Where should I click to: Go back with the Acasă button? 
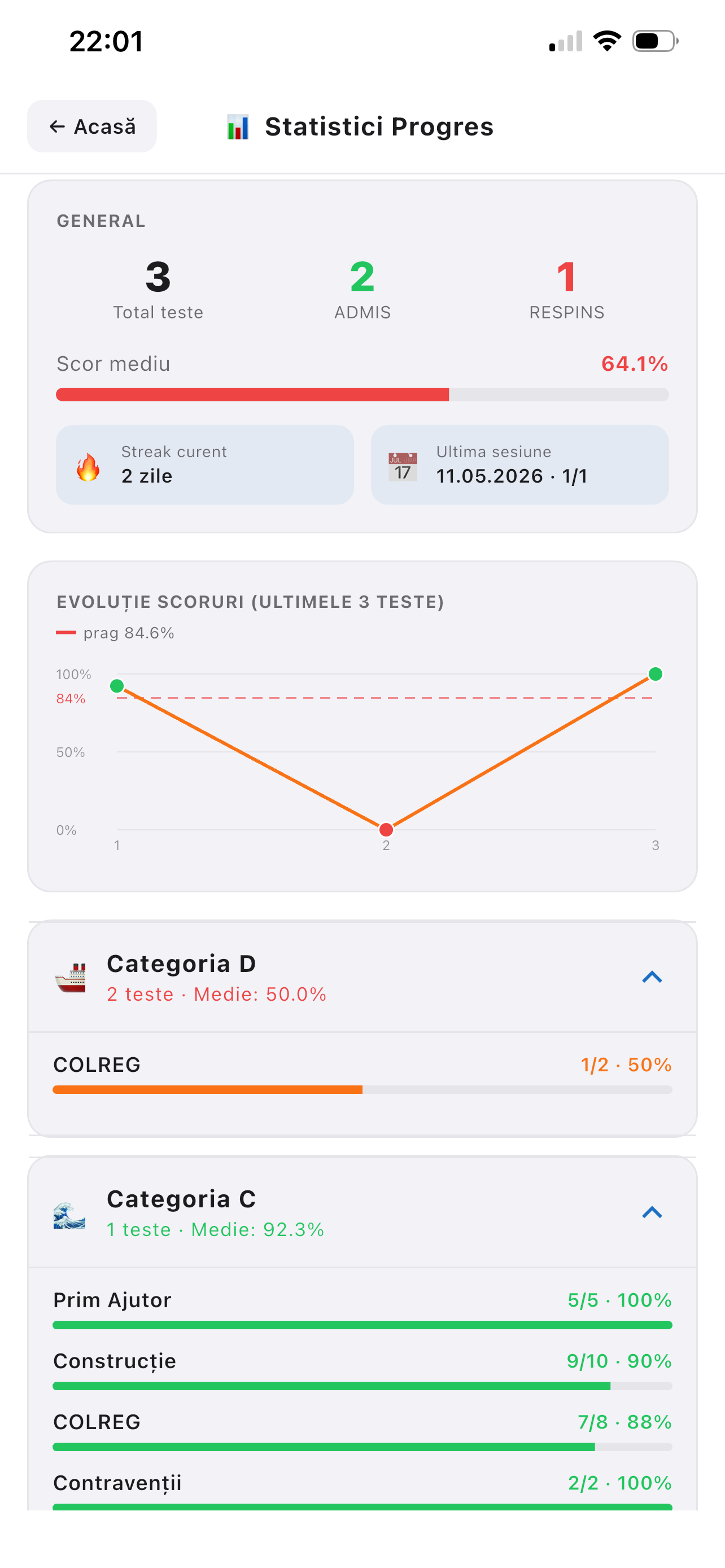[x=92, y=126]
